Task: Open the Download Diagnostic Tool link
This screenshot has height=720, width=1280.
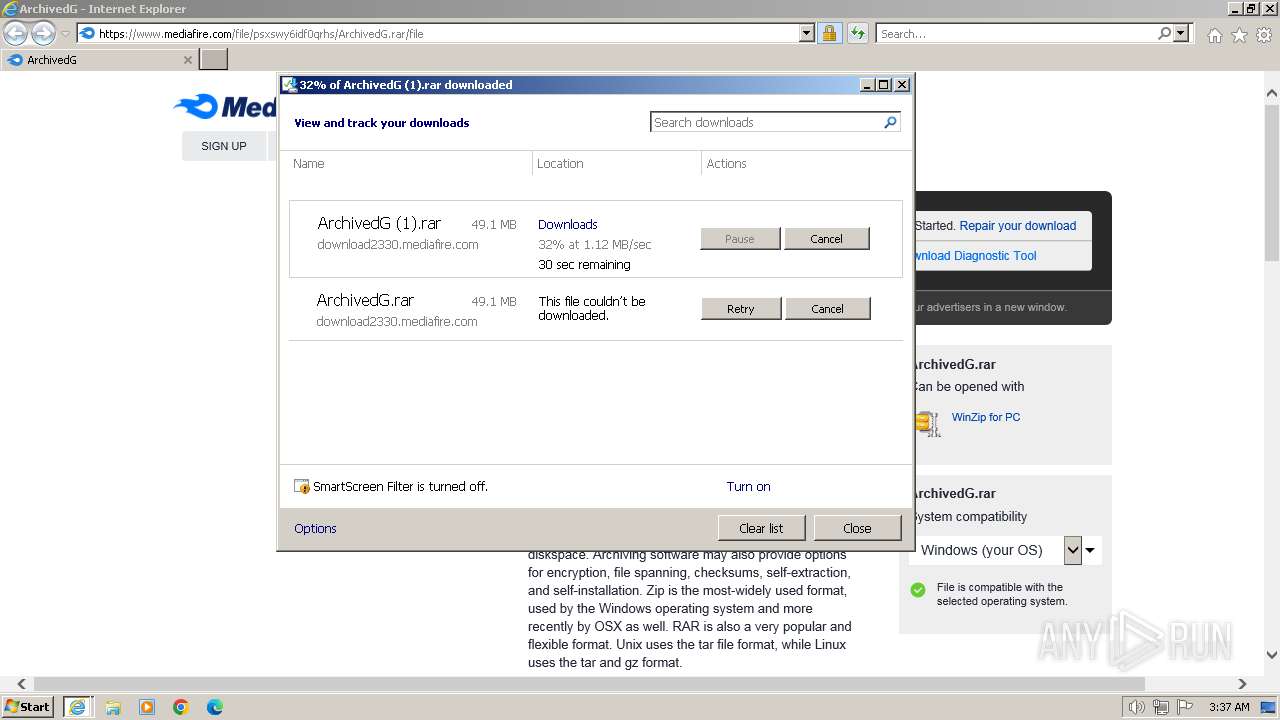Action: point(976,256)
